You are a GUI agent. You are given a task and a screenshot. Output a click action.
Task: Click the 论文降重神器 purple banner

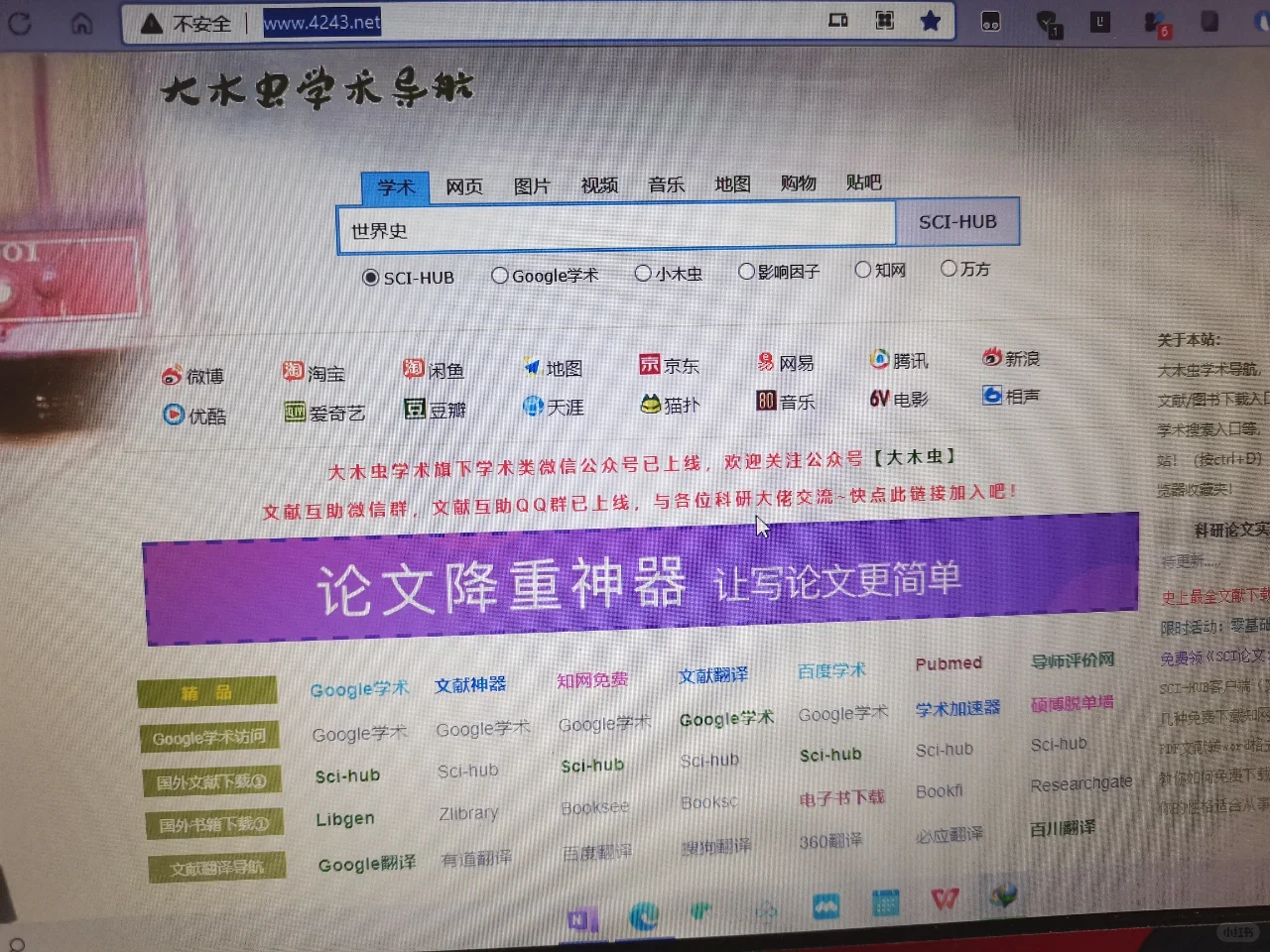(x=641, y=579)
